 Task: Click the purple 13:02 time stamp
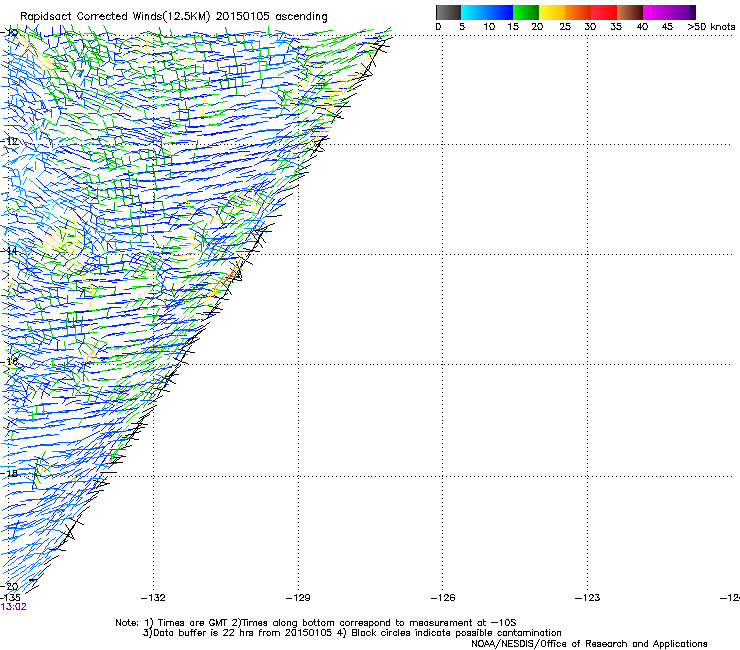point(14,607)
